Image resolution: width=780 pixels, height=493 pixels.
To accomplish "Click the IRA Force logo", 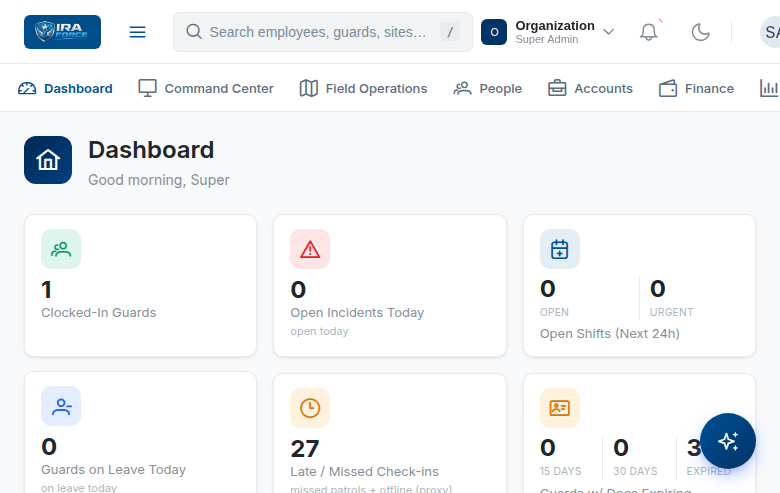I will (62, 32).
